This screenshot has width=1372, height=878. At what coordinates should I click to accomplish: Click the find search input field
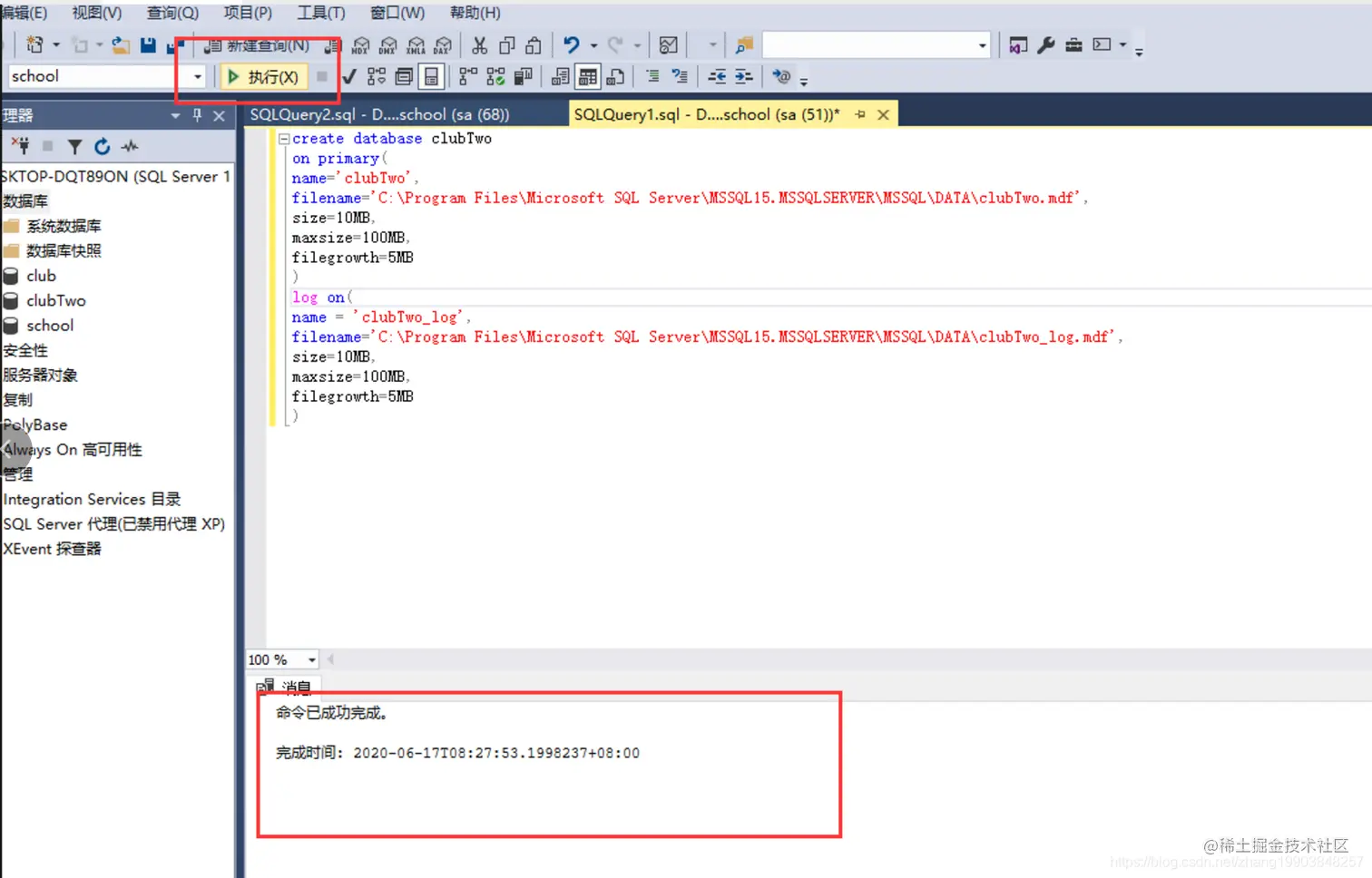869,45
